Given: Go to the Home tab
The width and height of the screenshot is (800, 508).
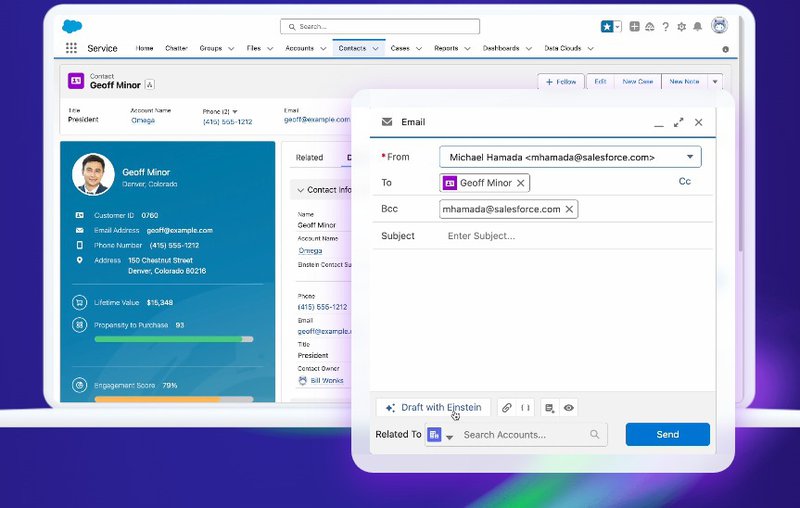Looking at the screenshot, I should coord(144,48).
